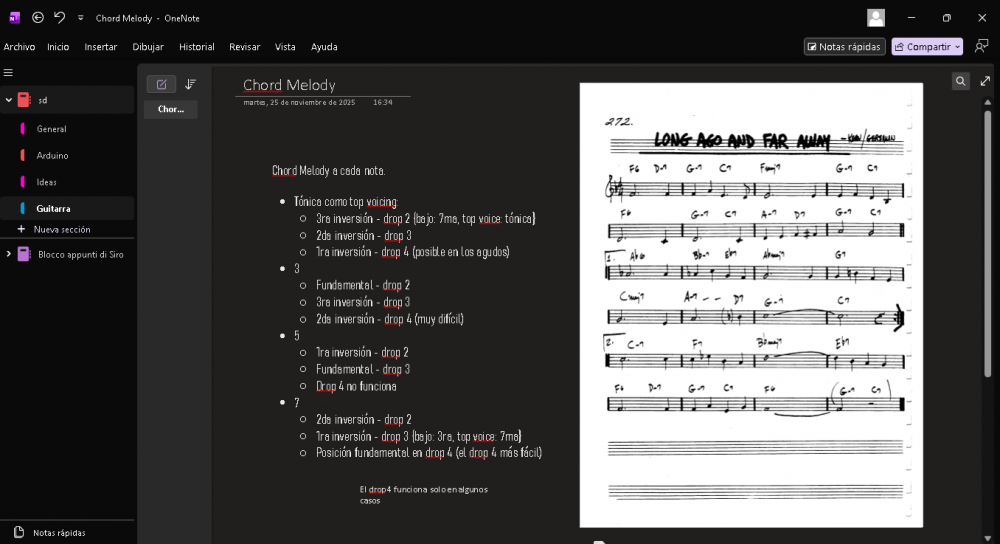Screen dimensions: 1000x544
Task: Enter full page view with expand arrows
Action: pyautogui.click(x=985, y=81)
